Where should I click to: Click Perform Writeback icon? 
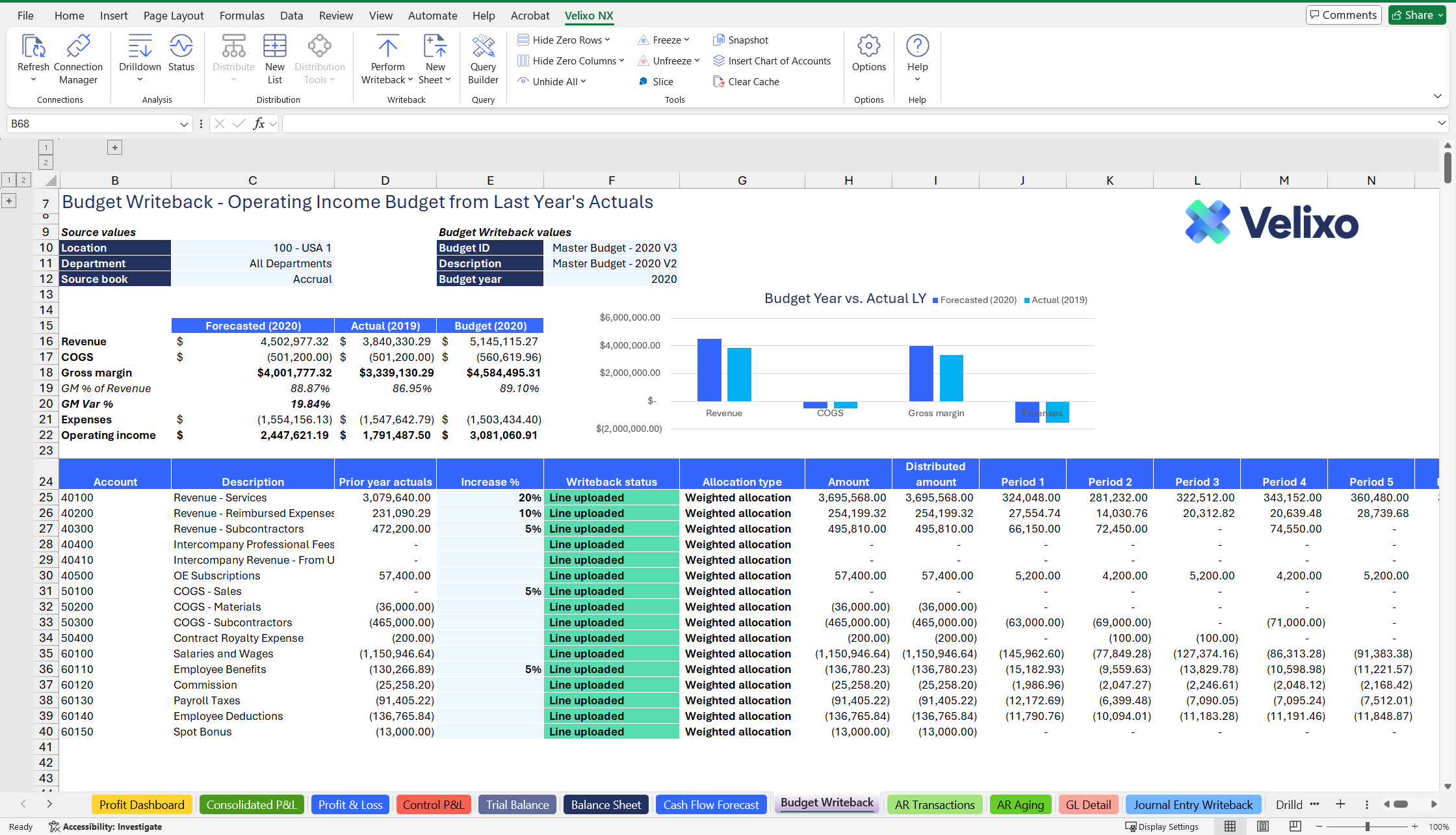point(387,46)
